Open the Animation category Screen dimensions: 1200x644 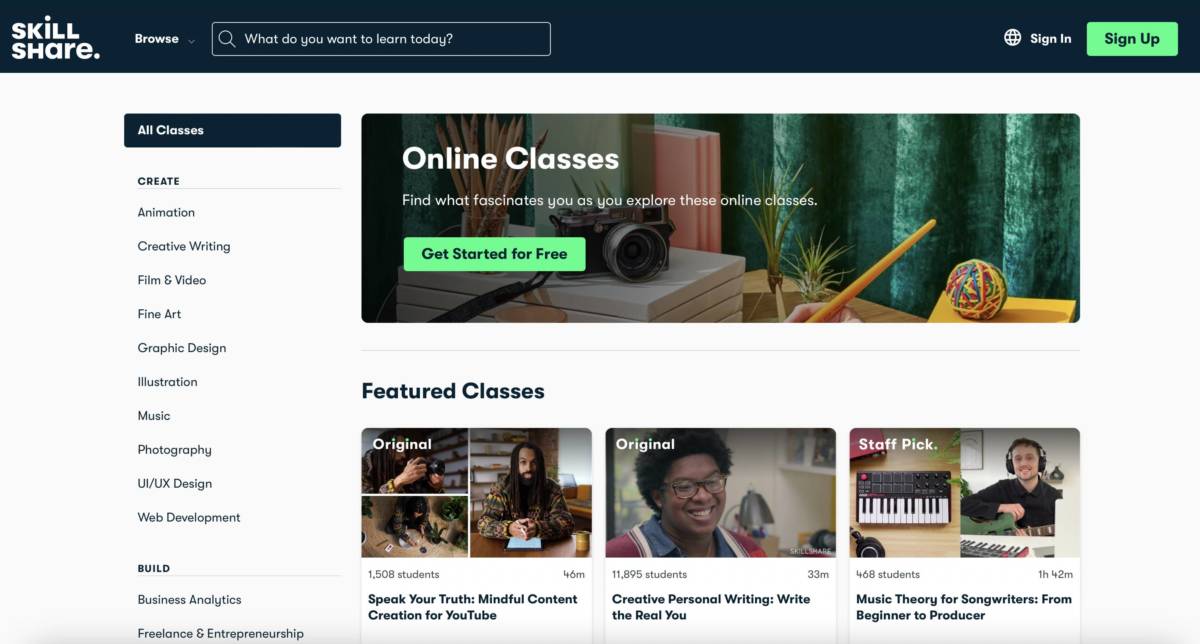click(x=166, y=212)
